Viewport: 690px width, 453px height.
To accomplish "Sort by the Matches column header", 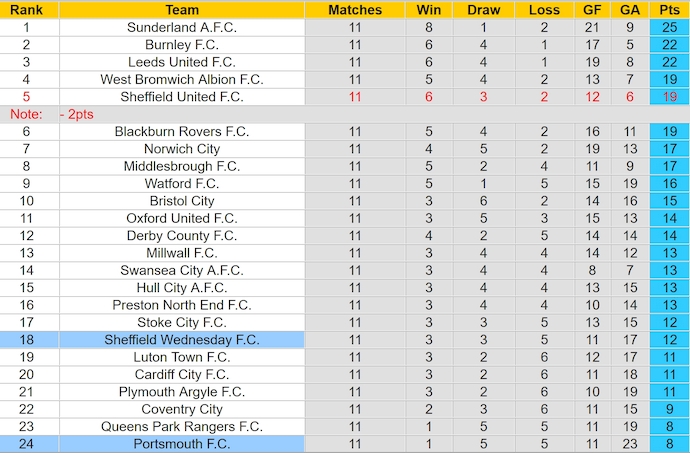I will pyautogui.click(x=355, y=10).
